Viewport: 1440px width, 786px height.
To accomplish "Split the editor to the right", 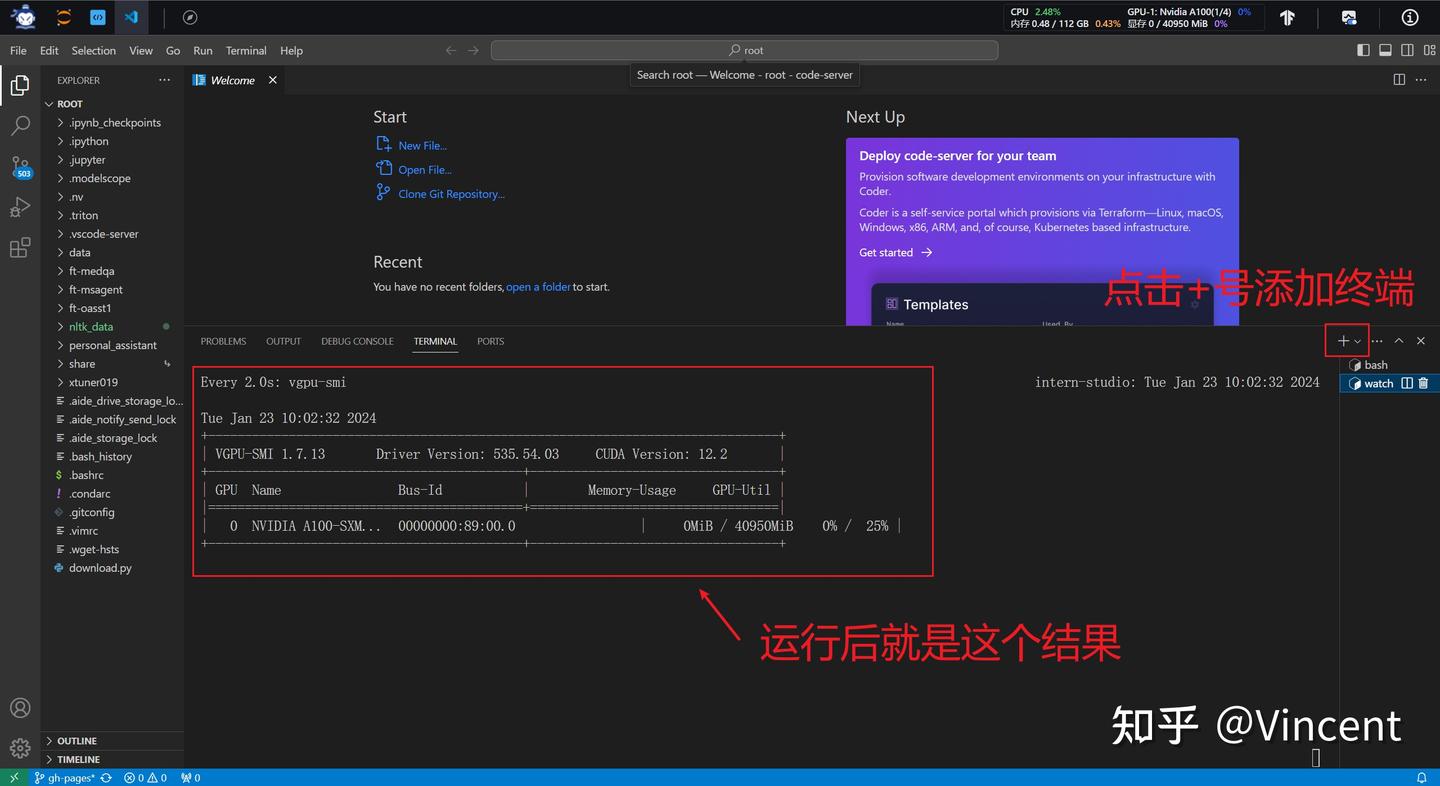I will [x=1399, y=80].
